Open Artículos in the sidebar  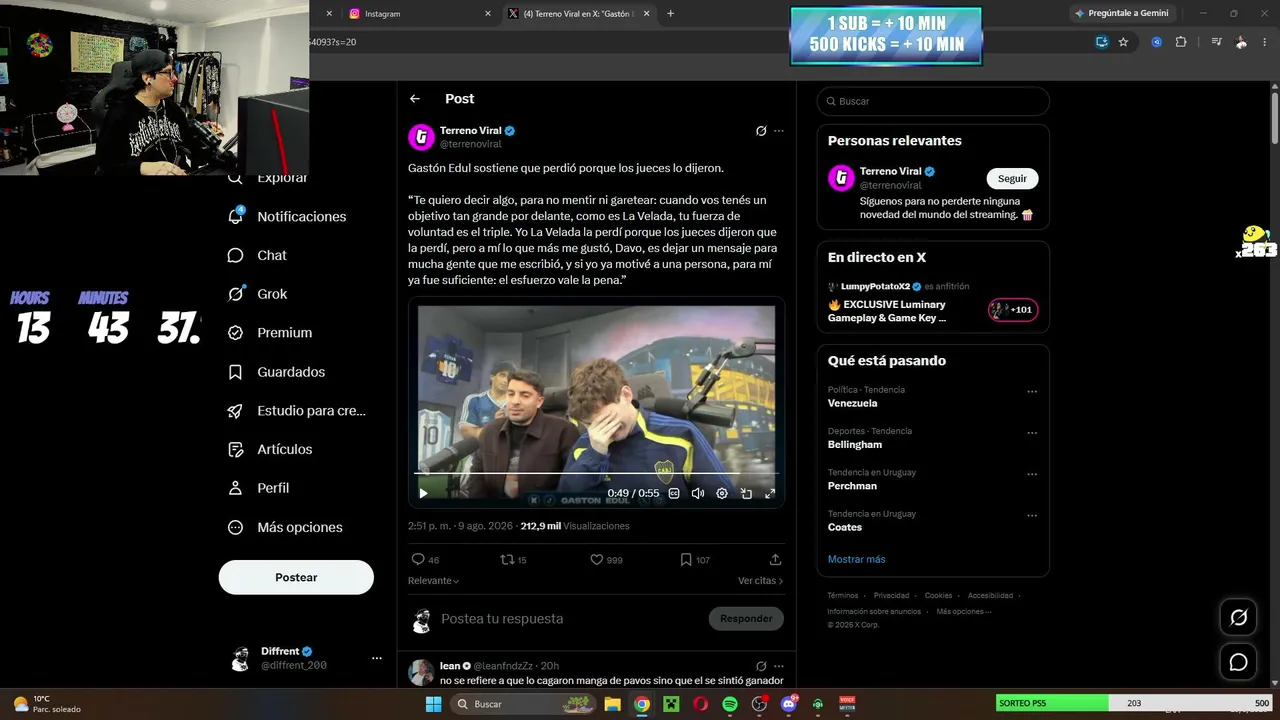coord(270,449)
